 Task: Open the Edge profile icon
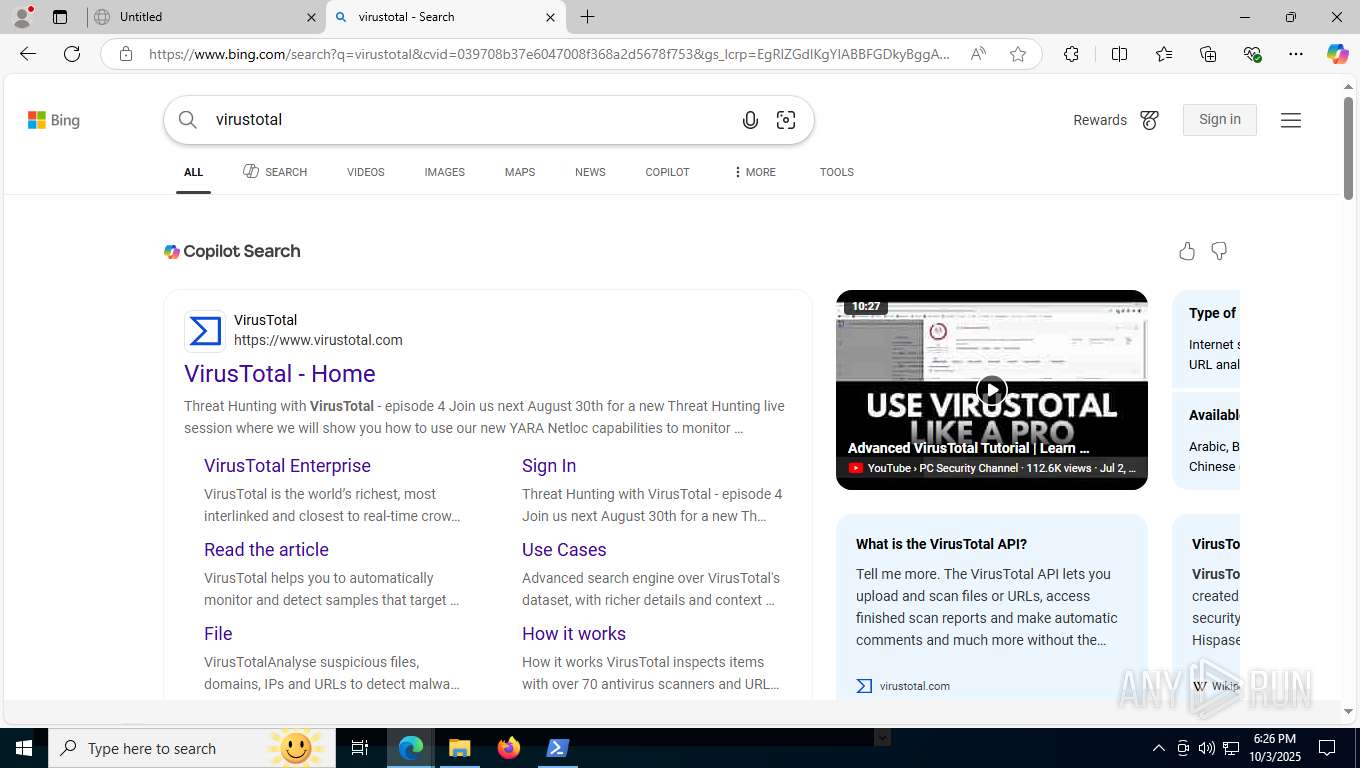coord(22,17)
